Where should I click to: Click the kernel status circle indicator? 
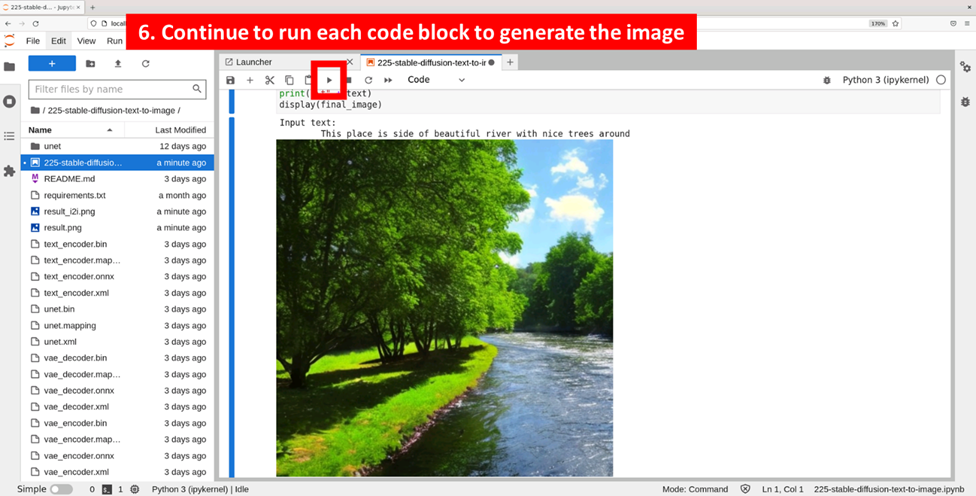pos(941,80)
